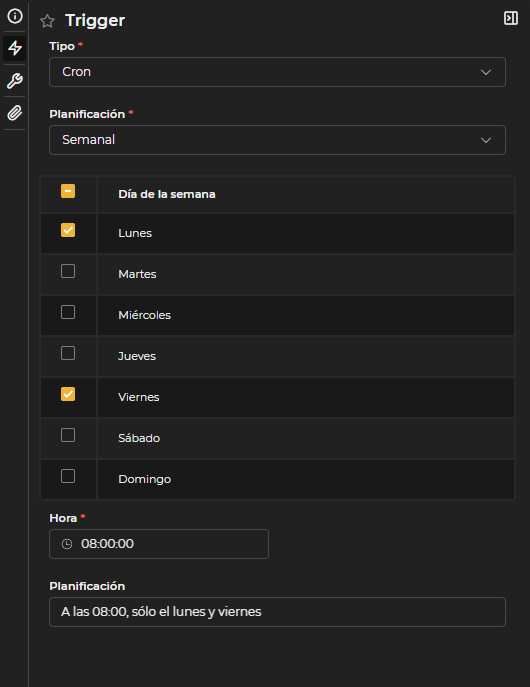The width and height of the screenshot is (530, 687).
Task: Click the clock icon in the Hora field
Action: [x=67, y=544]
